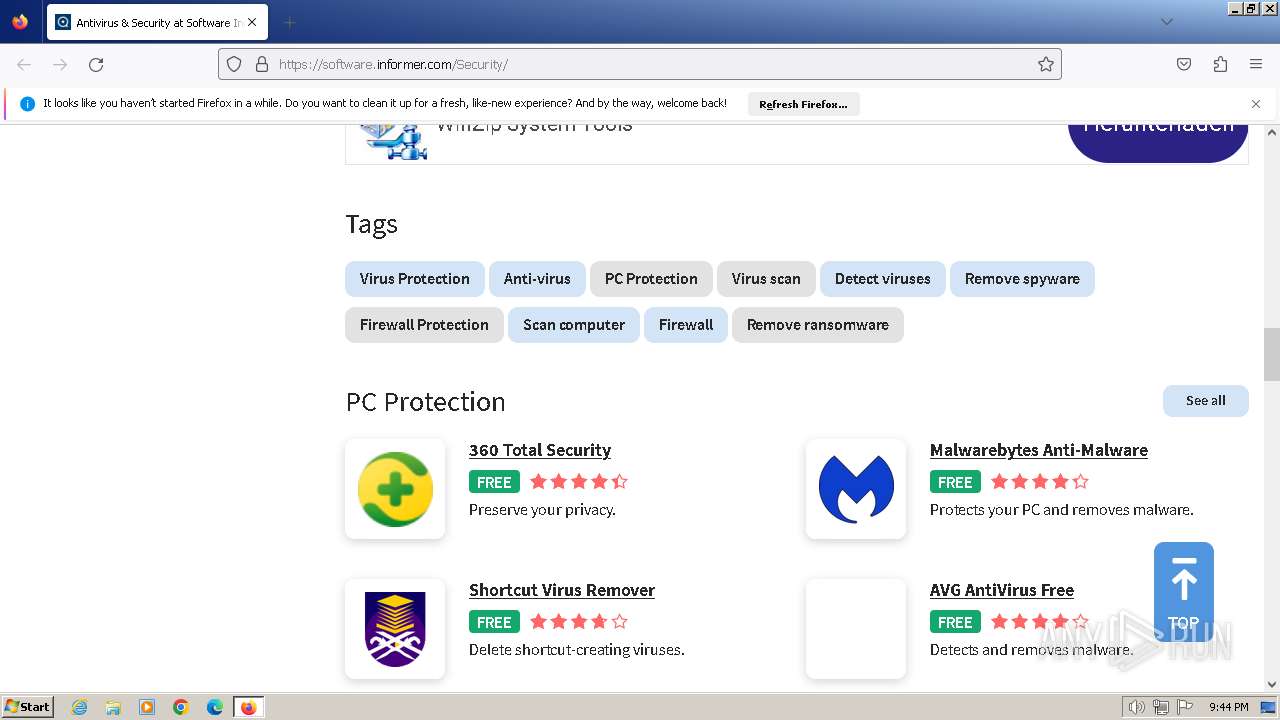The height and width of the screenshot is (720, 1280).
Task: Jump to page top with TOP button
Action: click(1184, 592)
